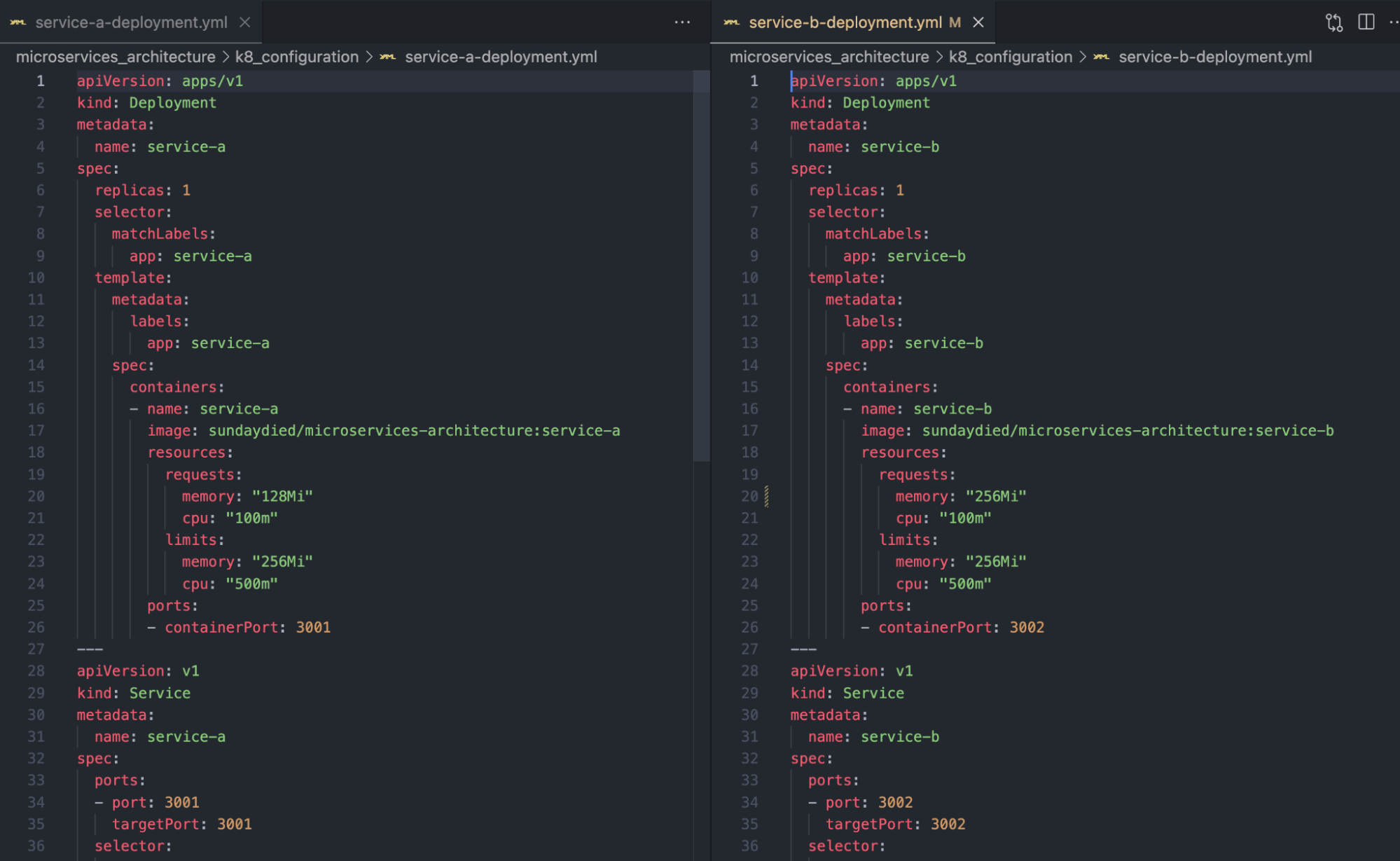Close the service-a-deployment.yml tab

point(245,22)
